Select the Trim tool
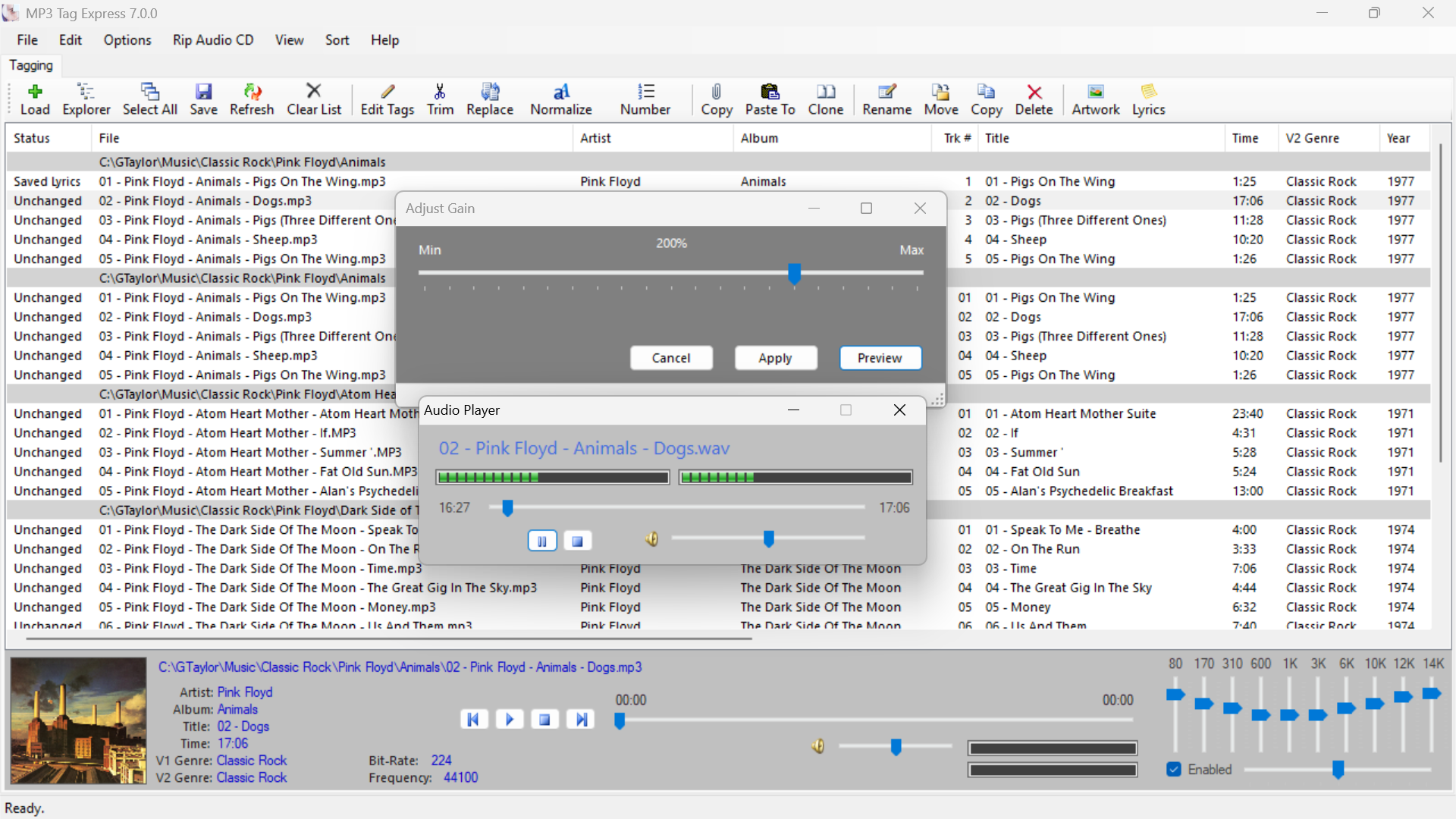The height and width of the screenshot is (819, 1456). (440, 99)
